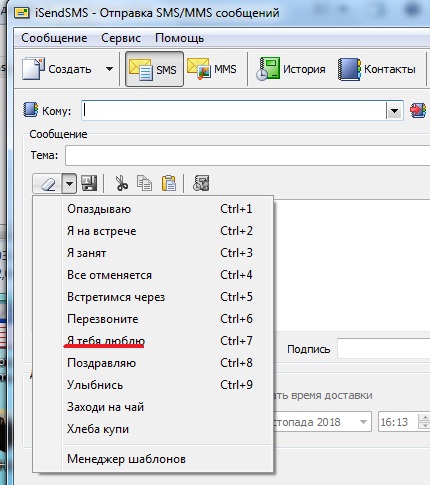430x485 pixels.
Task: Choose template Все отменяется
Action: [x=153, y=275]
